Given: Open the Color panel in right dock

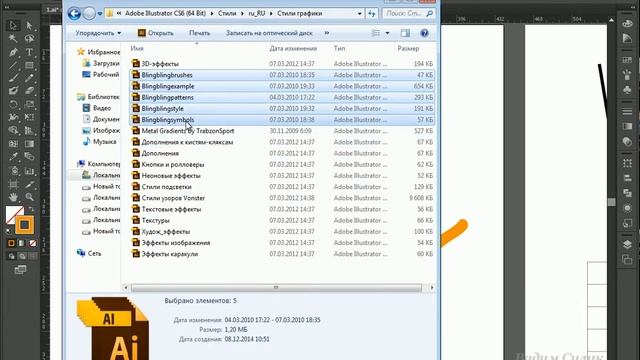Looking at the screenshot, I should click(x=627, y=24).
